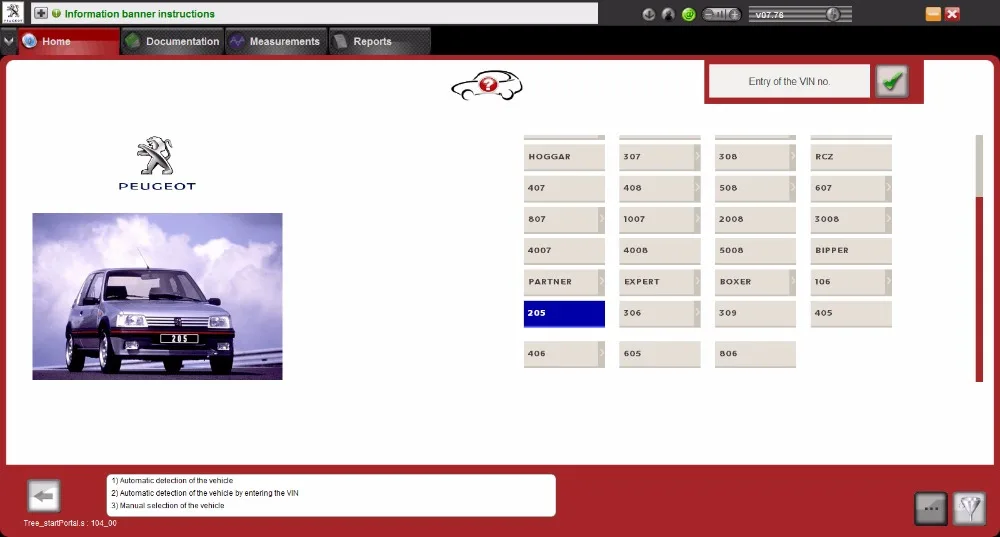Select the 4007 model
Image resolution: width=1000 pixels, height=537 pixels.
point(564,251)
